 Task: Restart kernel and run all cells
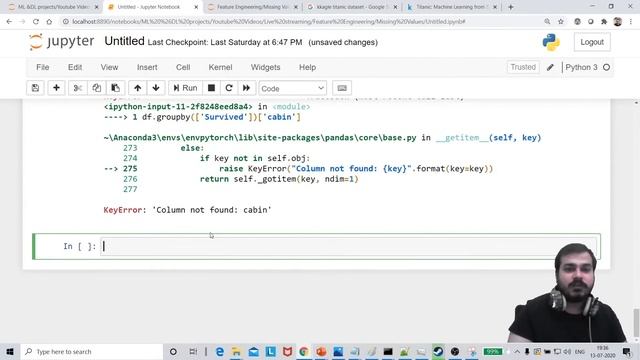coord(247,88)
